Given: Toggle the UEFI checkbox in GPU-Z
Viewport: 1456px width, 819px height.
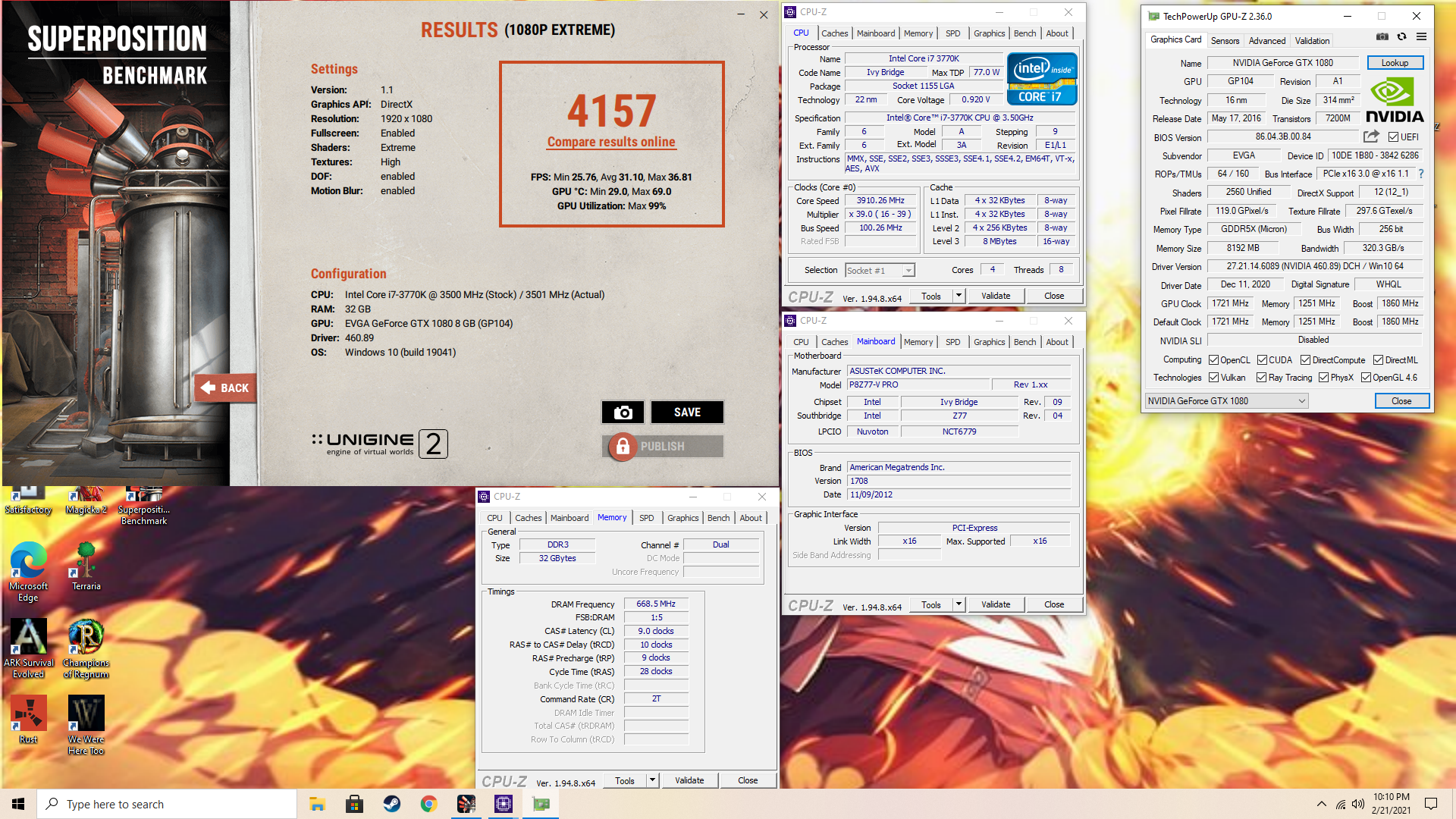Looking at the screenshot, I should coord(1393,137).
